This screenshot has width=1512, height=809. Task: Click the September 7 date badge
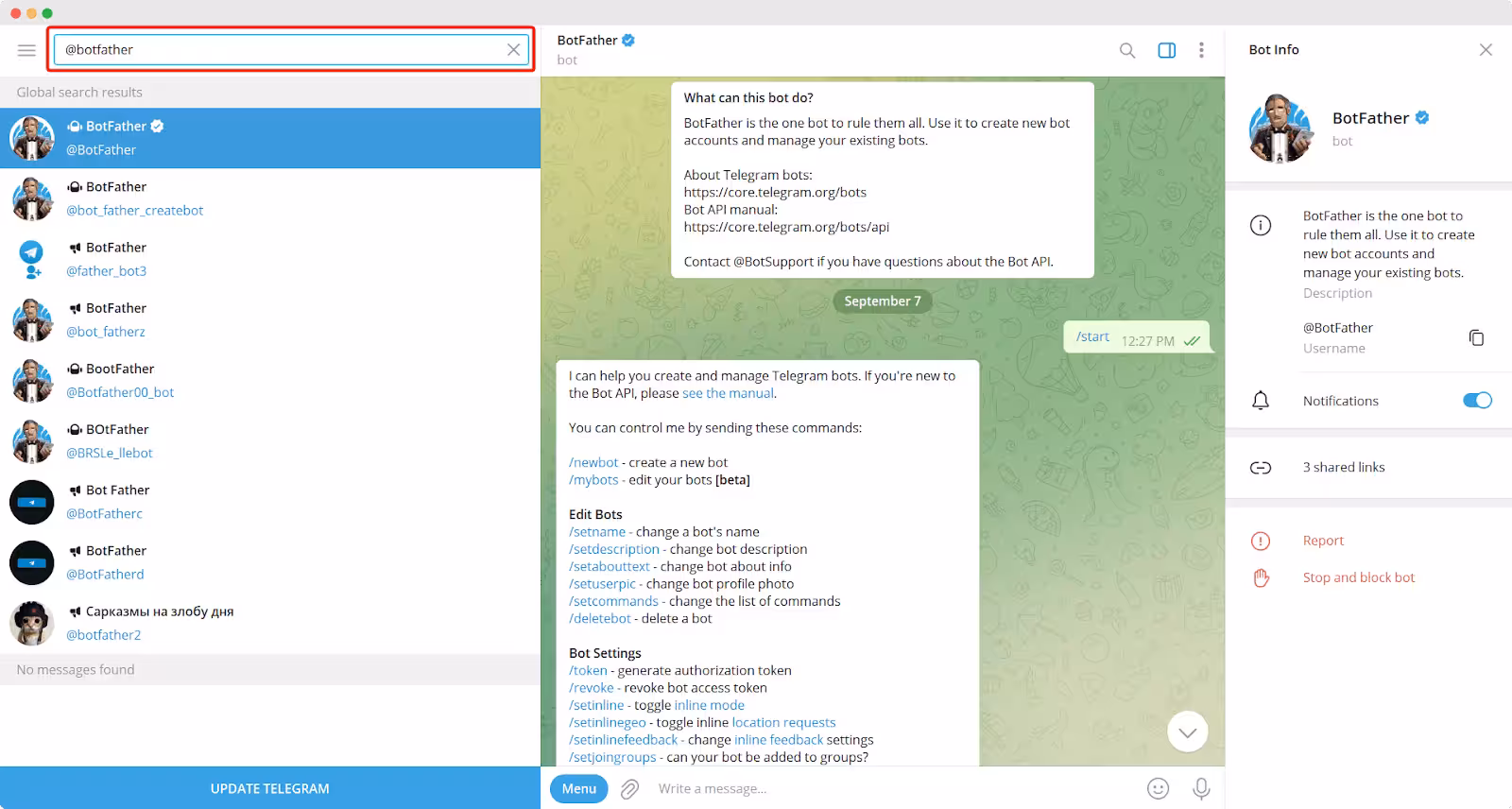pos(883,301)
